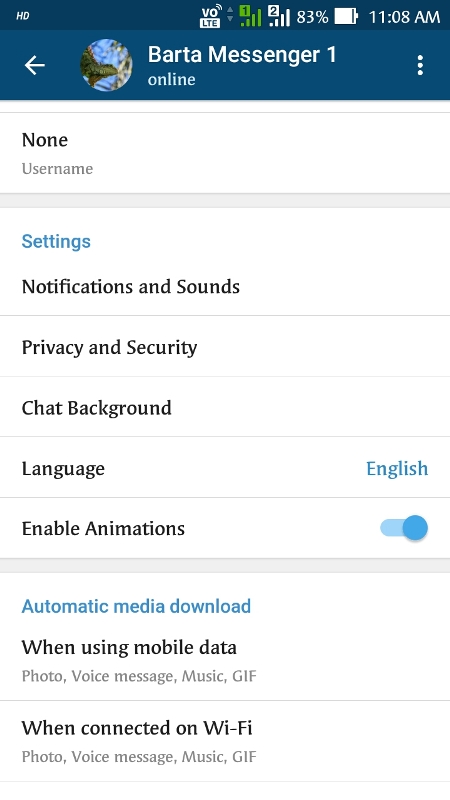Open the three-dot overflow menu
450x800 pixels.
pyautogui.click(x=420, y=65)
